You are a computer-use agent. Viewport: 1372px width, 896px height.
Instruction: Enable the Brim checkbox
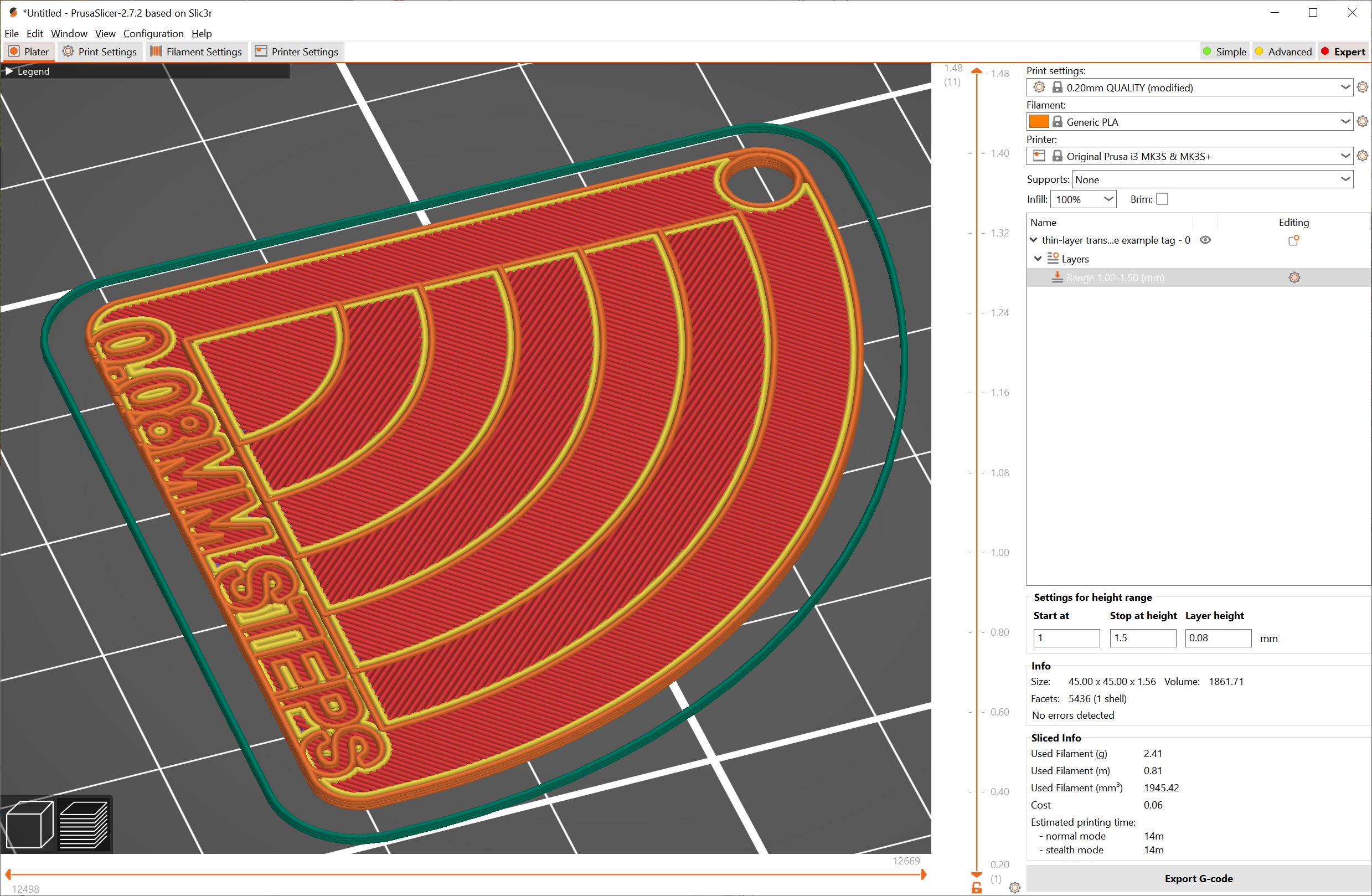click(x=1162, y=199)
